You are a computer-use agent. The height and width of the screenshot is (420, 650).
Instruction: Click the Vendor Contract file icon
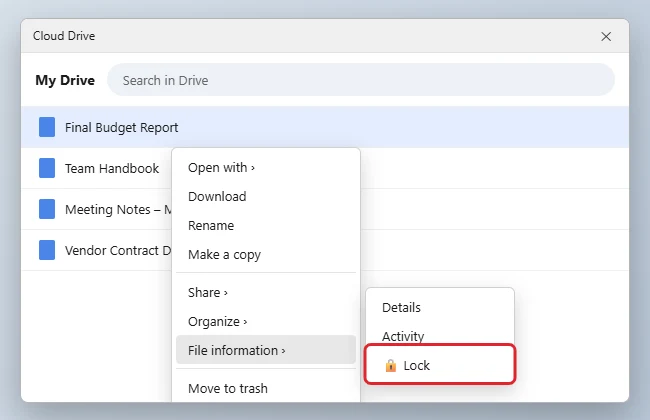47,250
